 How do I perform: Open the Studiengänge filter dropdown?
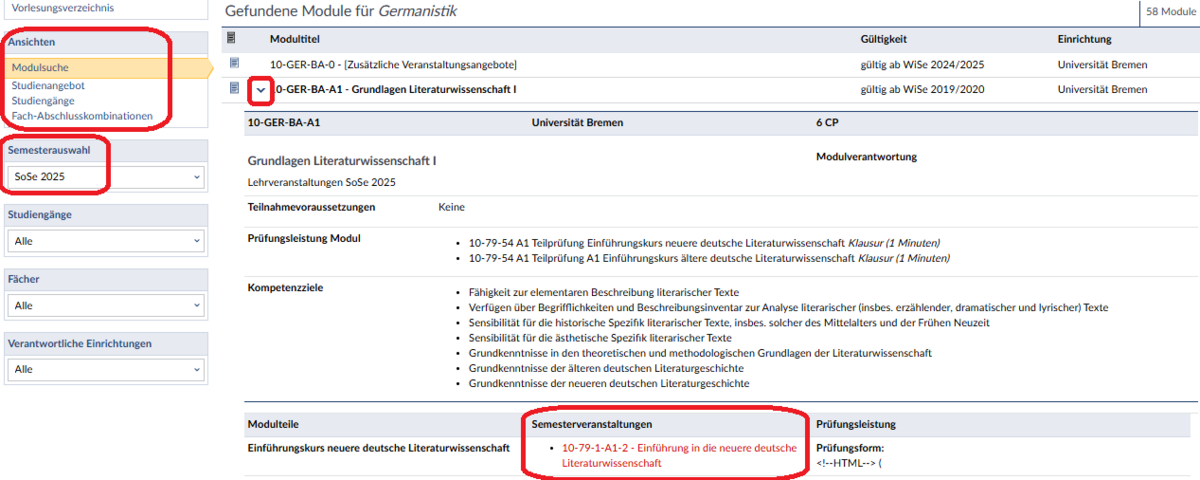[106, 241]
